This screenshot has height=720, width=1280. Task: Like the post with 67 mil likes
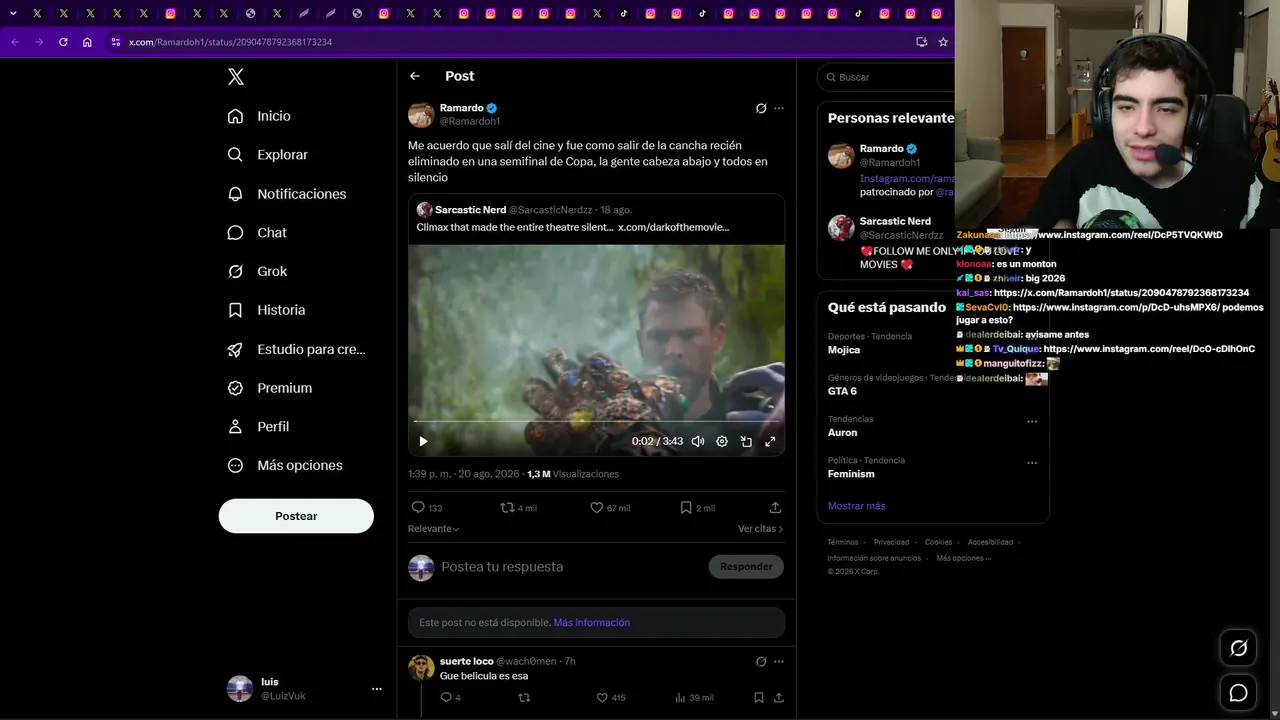tap(610, 508)
